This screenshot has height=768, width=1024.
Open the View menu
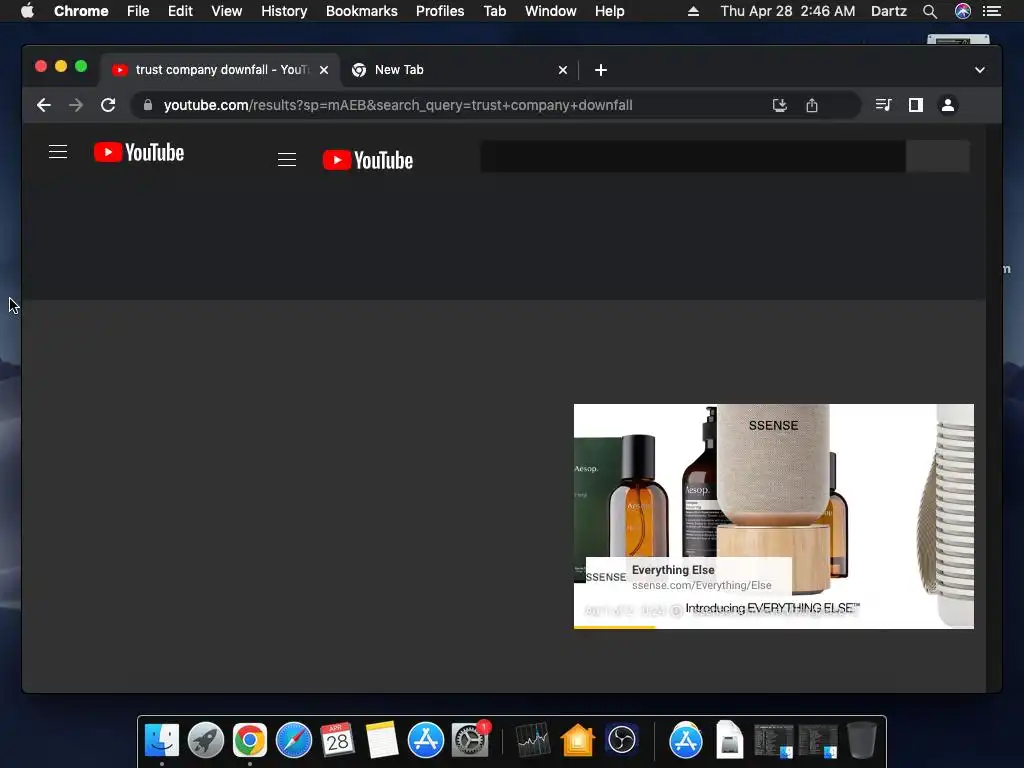(227, 11)
